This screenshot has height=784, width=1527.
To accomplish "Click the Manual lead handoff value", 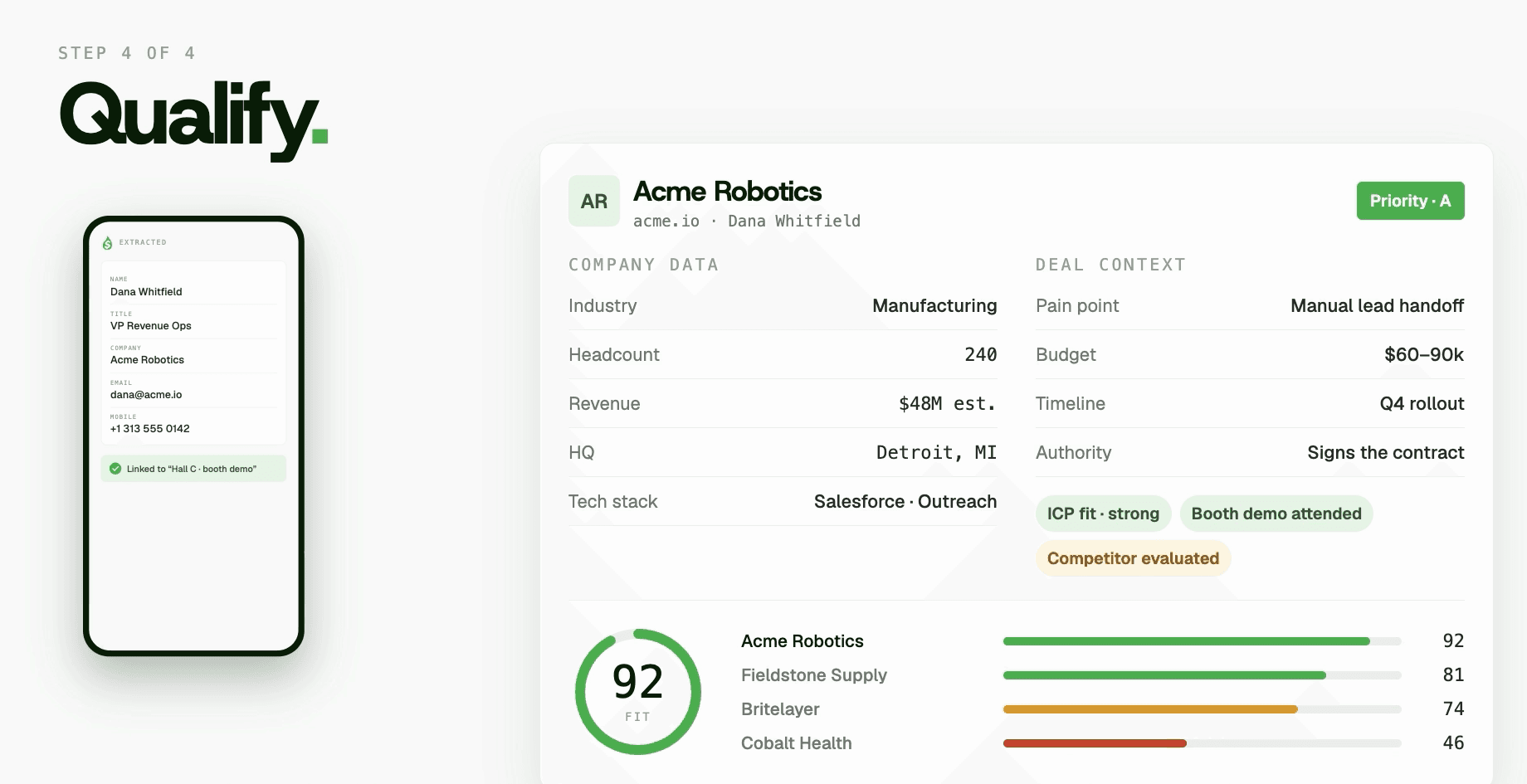I will 1378,306.
